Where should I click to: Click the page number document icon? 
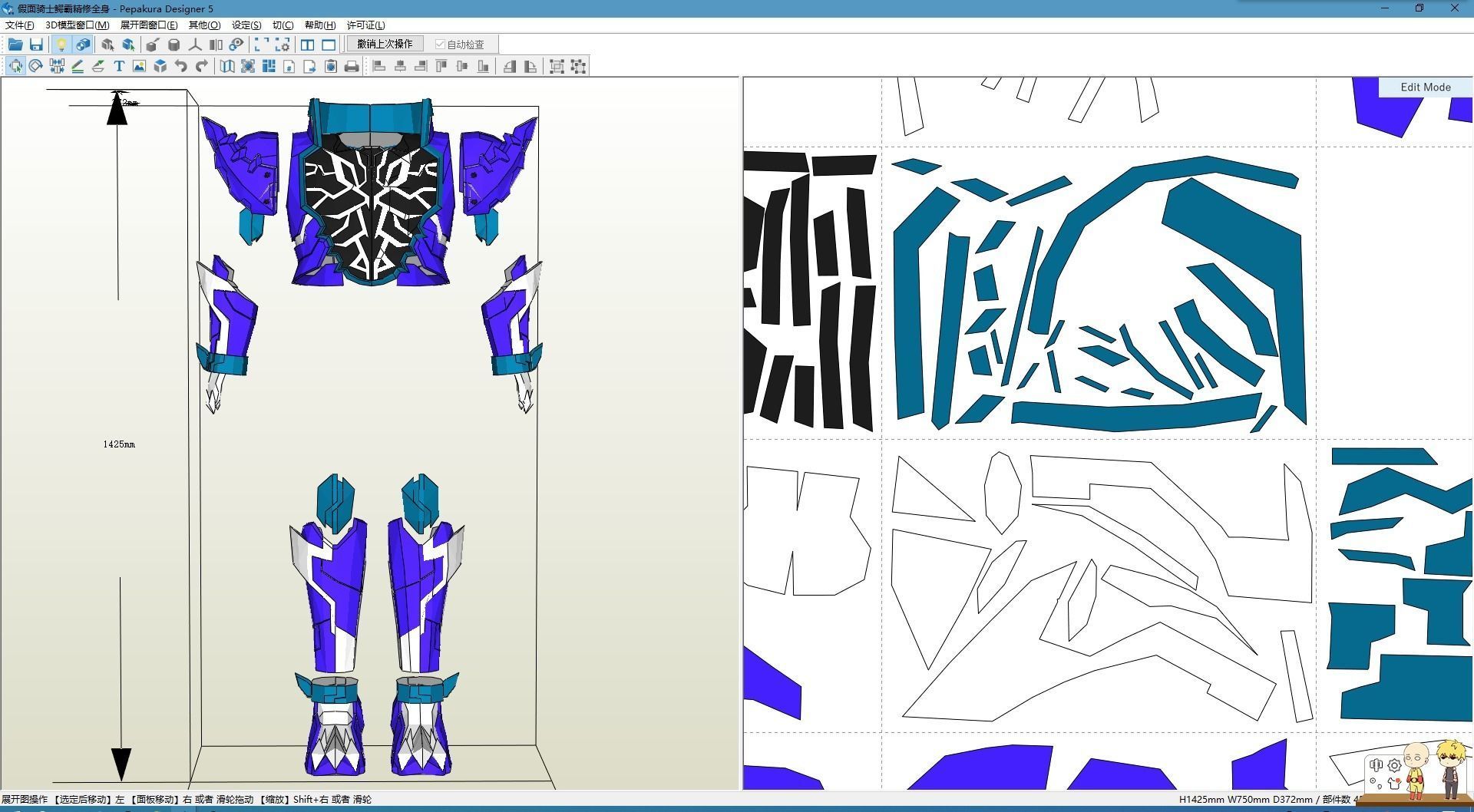pos(289,66)
